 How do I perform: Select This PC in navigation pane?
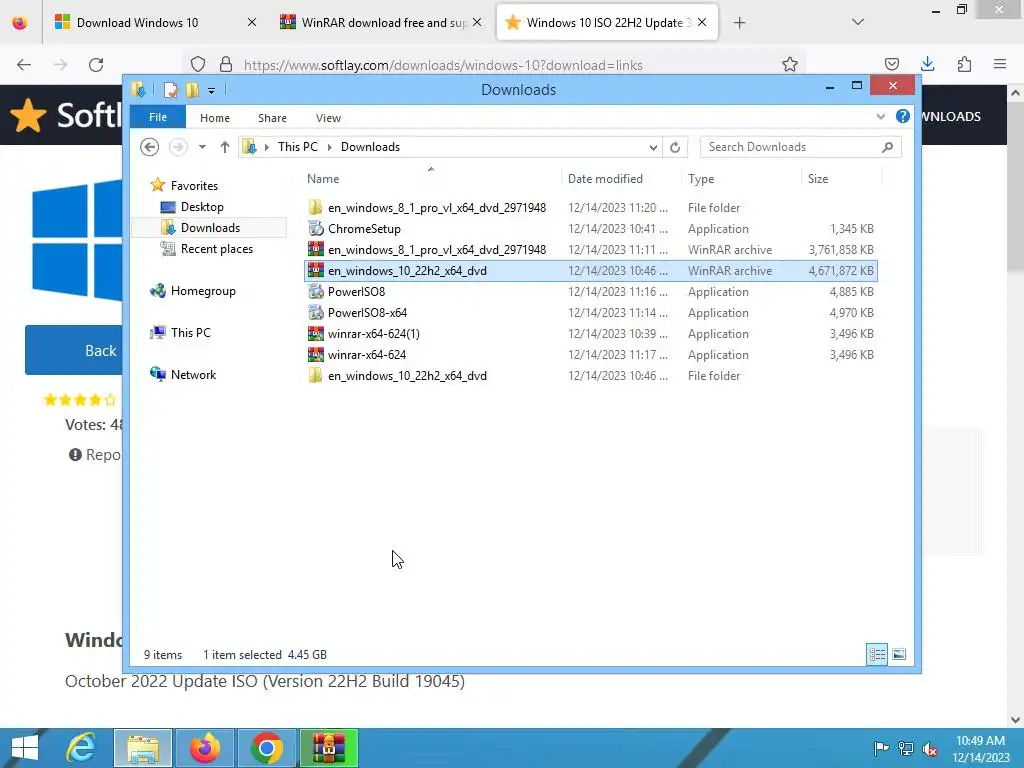click(190, 332)
